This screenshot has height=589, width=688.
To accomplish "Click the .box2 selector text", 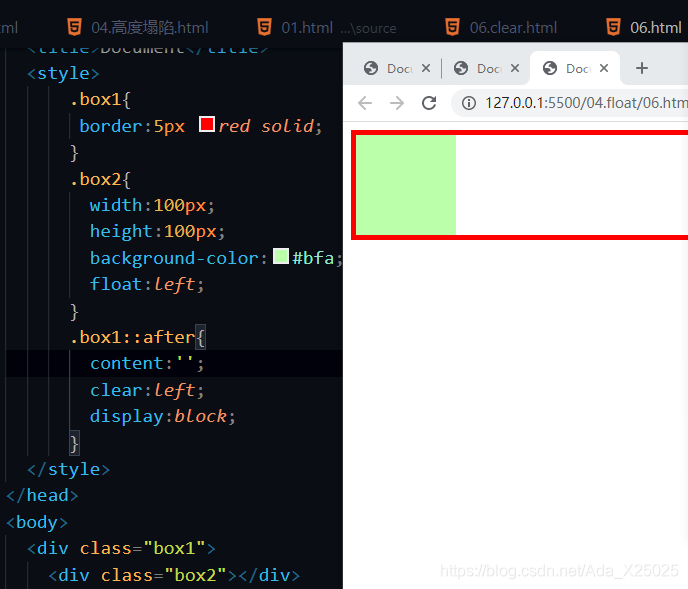I will [x=96, y=180].
